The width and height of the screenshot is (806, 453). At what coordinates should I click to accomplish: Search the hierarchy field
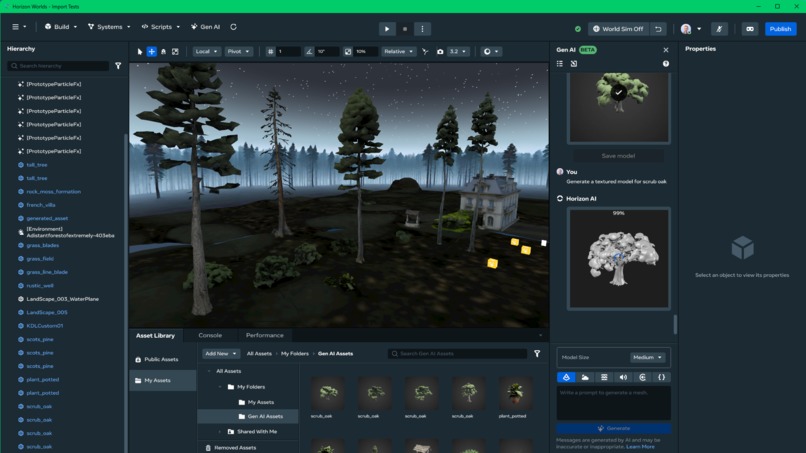(x=58, y=66)
